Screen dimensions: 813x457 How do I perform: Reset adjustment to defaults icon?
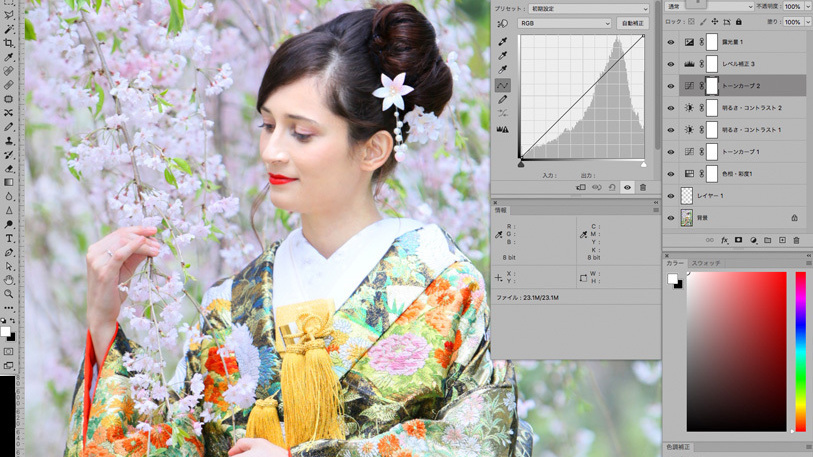click(612, 188)
